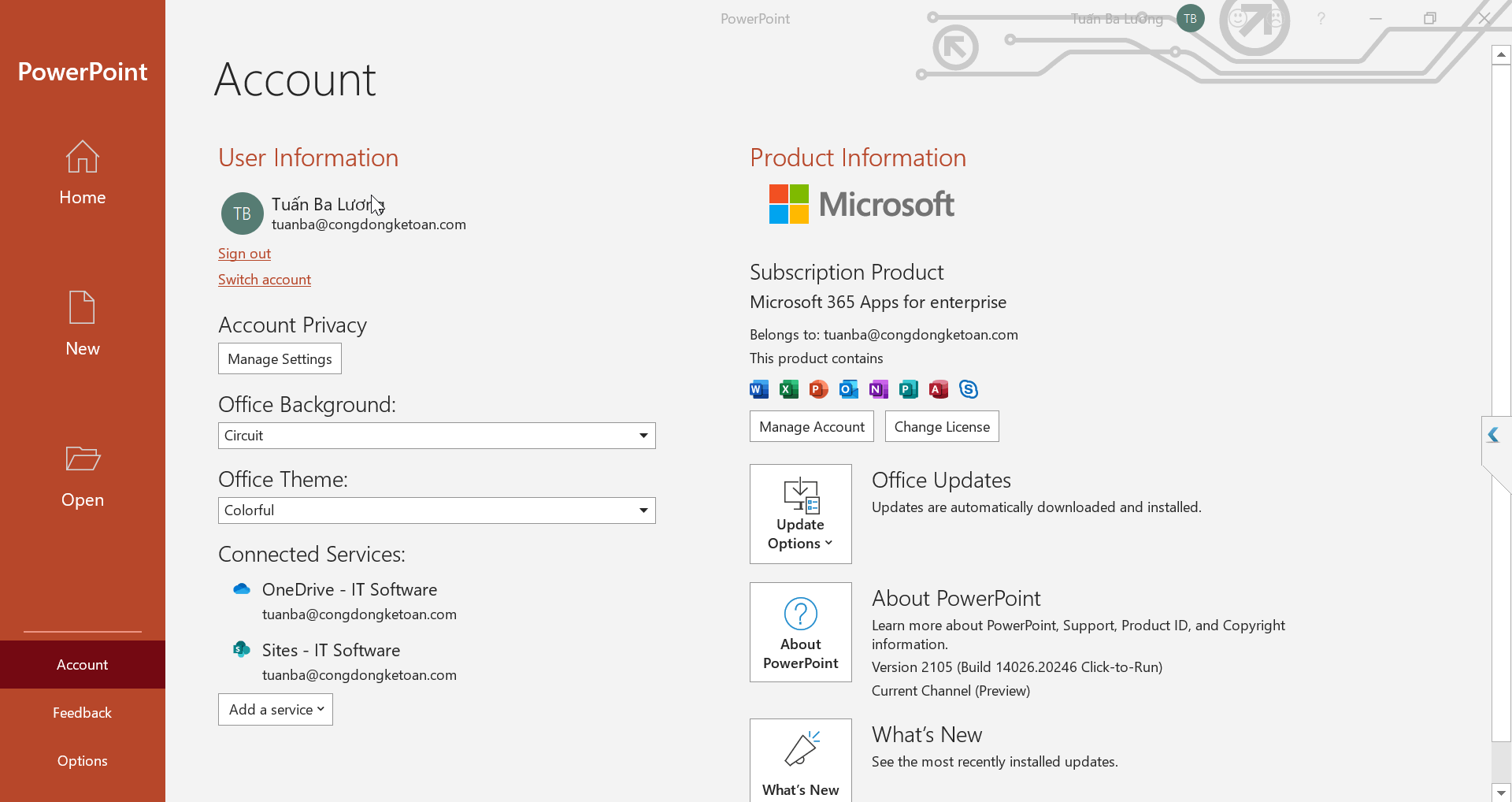Screen dimensions: 1512x802
Task: Click the Open folder icon
Action: 83,459
